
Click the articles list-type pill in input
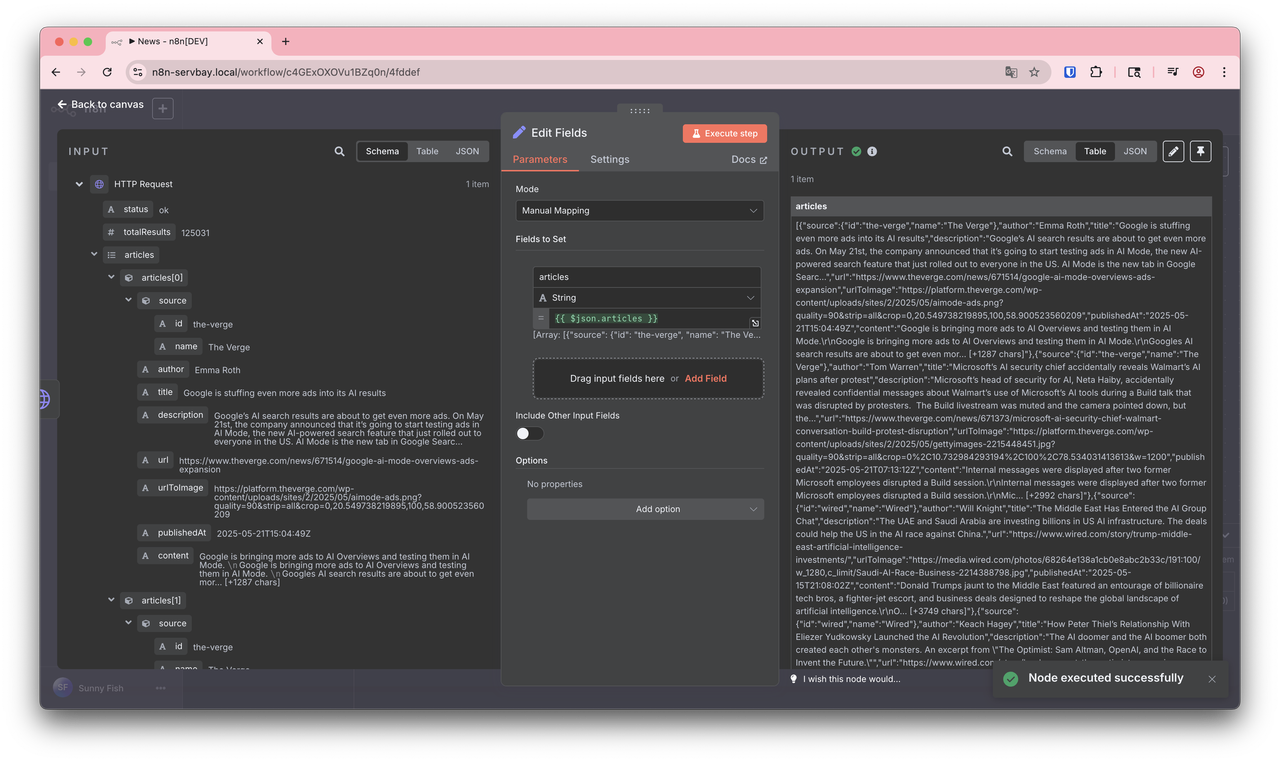[x=131, y=255]
